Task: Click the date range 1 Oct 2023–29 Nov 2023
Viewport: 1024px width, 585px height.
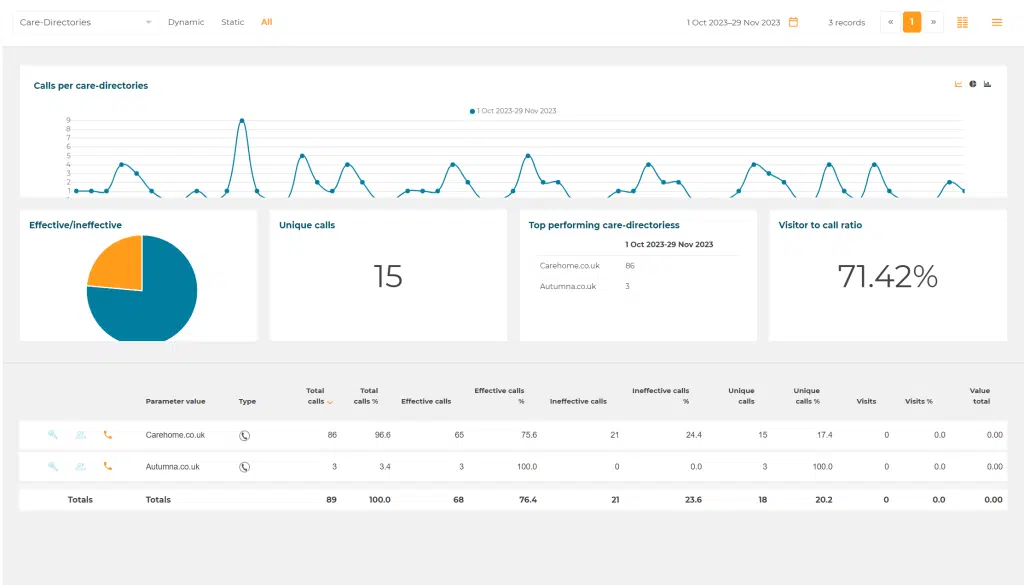Action: [x=733, y=23]
